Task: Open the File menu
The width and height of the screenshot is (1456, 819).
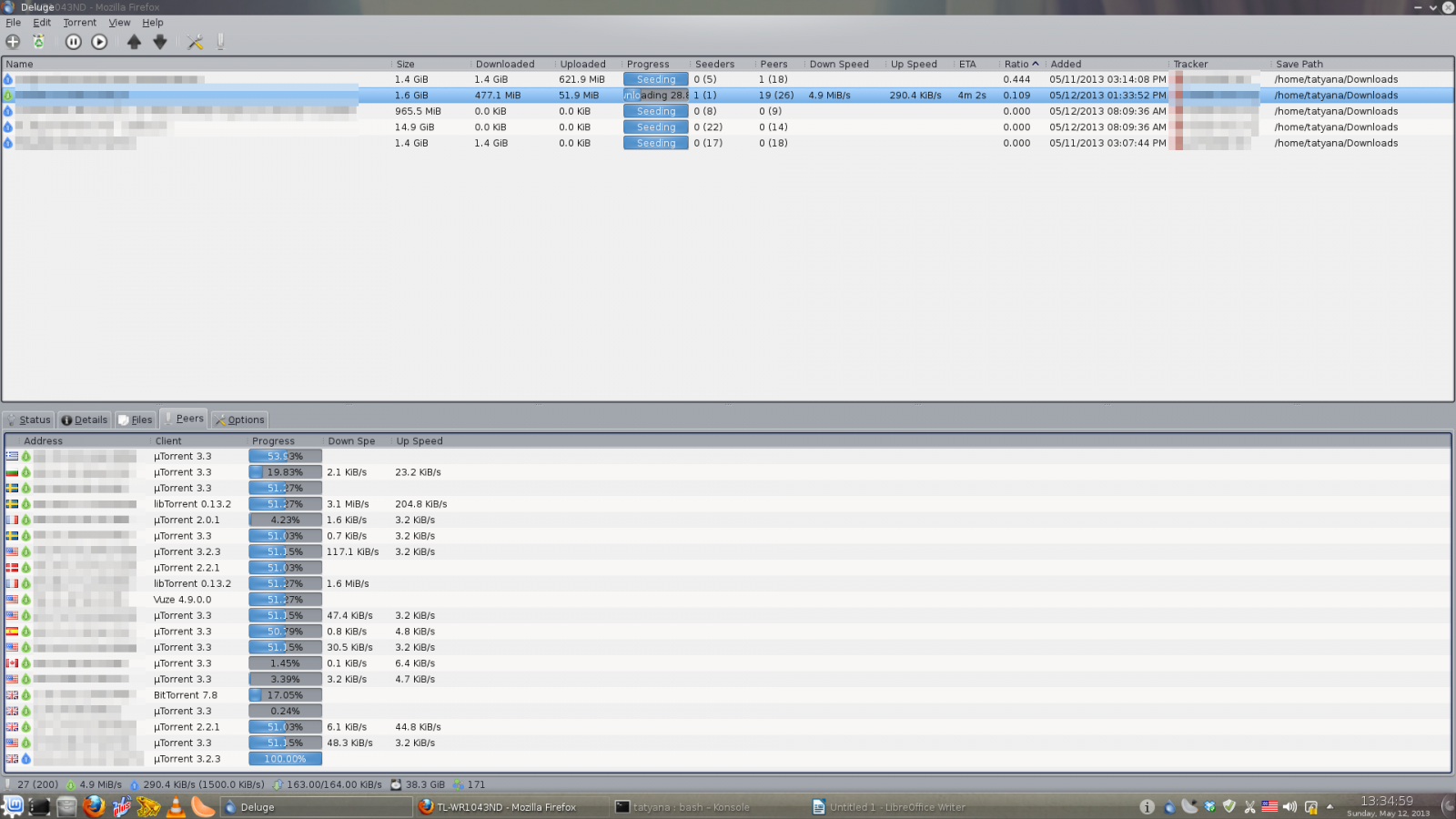Action: tap(14, 23)
